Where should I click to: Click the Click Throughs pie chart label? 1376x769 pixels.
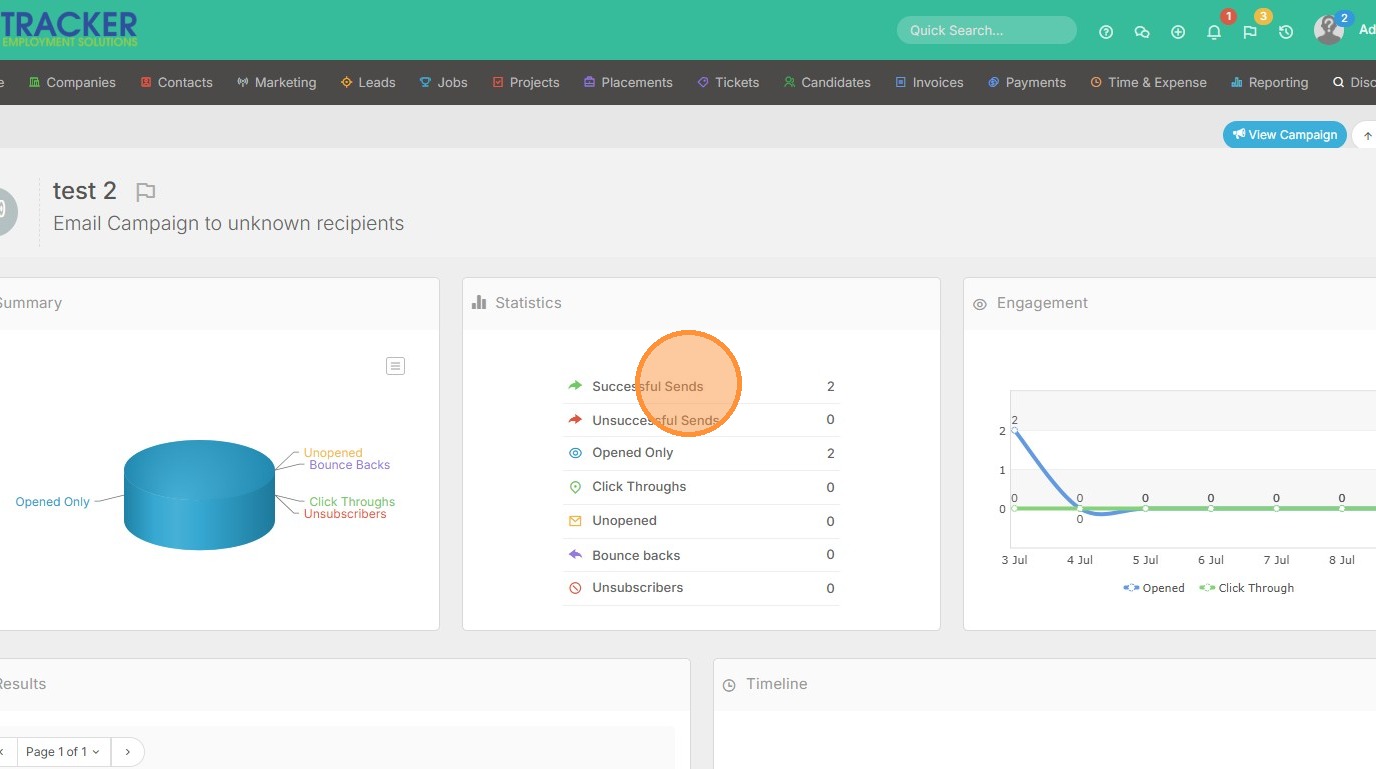[352, 502]
